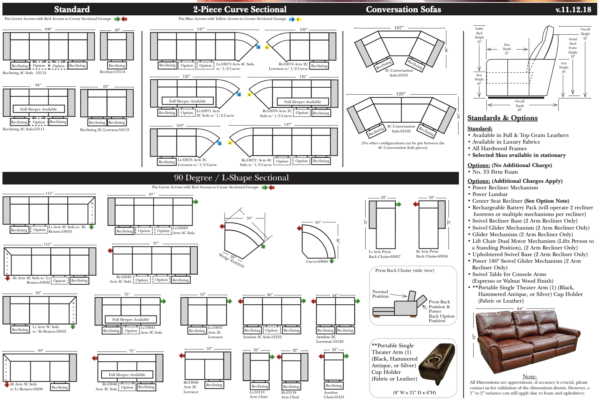600x406 pixels.
Task: Click the 4C Conversation Sofa diagram
Action: pos(401,116)
